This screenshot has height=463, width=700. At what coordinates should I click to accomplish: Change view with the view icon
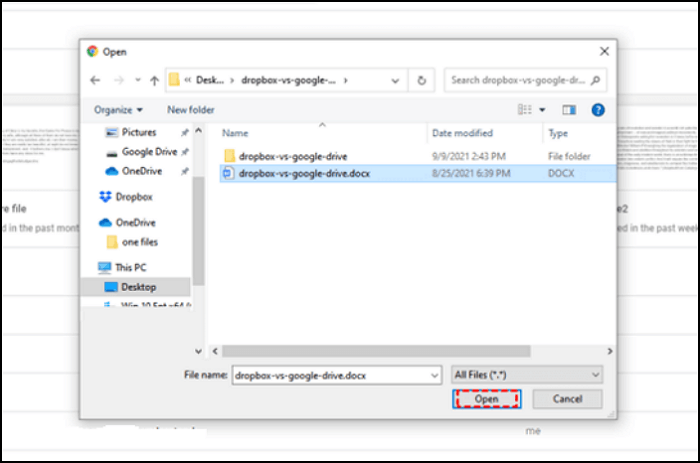525,109
